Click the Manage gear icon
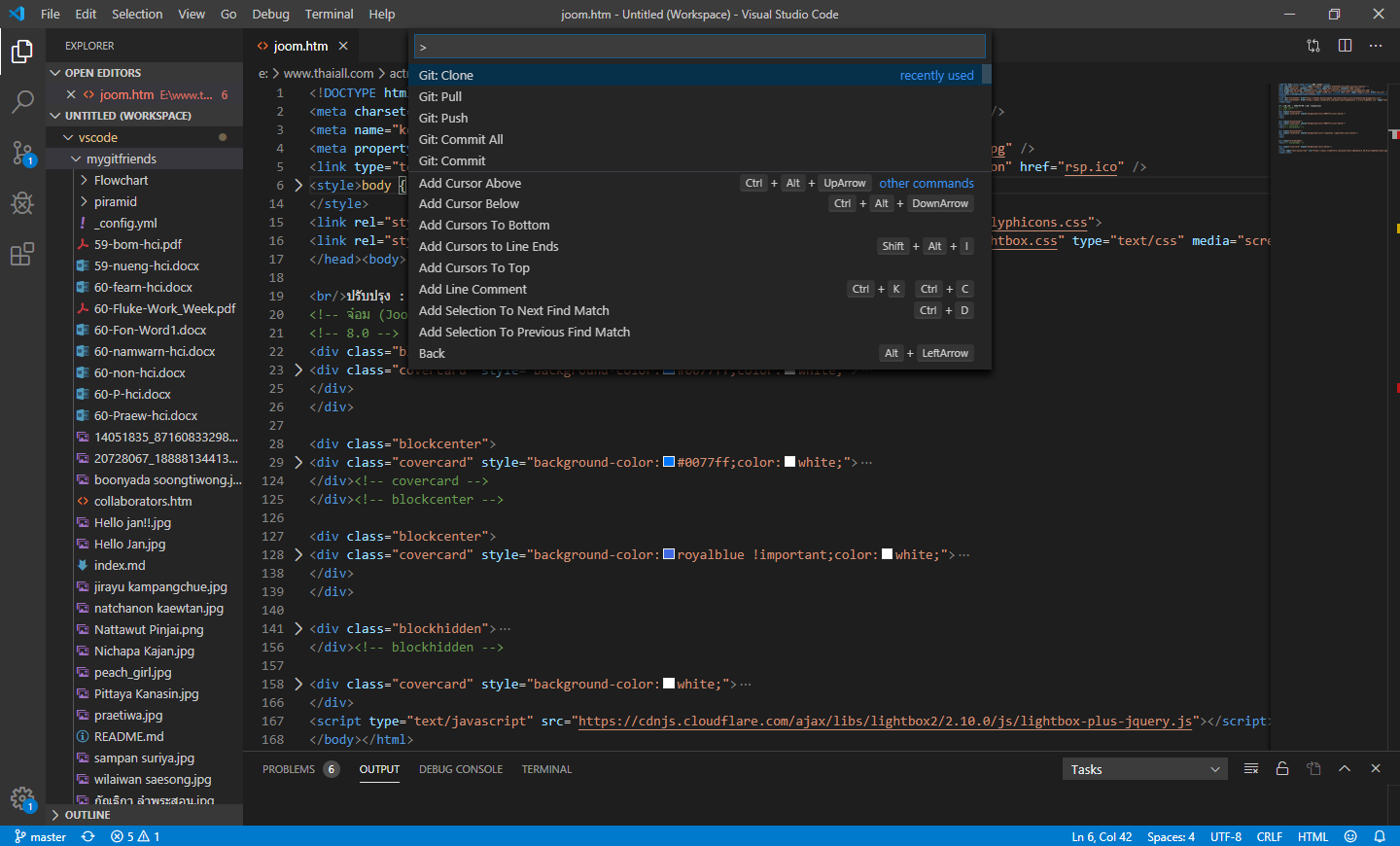 [x=22, y=798]
